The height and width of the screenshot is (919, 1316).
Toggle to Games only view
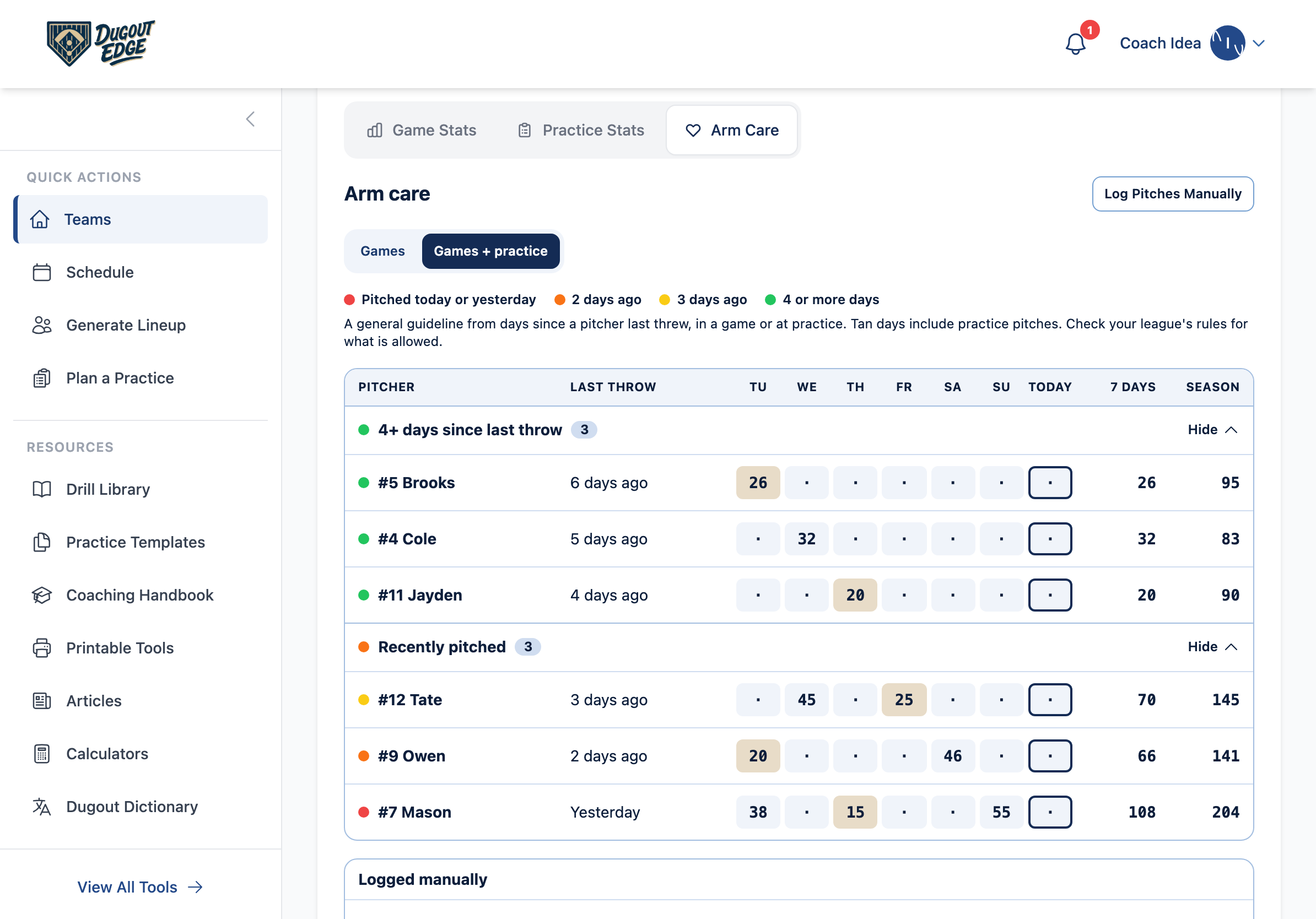pyautogui.click(x=382, y=251)
